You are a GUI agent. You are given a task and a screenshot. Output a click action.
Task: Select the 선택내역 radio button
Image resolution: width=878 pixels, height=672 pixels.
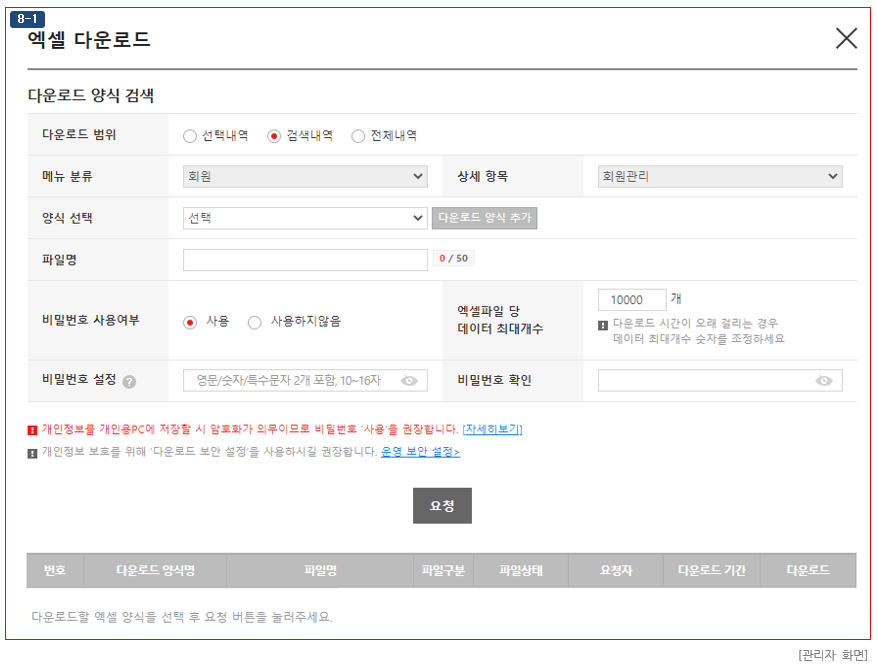coord(190,136)
